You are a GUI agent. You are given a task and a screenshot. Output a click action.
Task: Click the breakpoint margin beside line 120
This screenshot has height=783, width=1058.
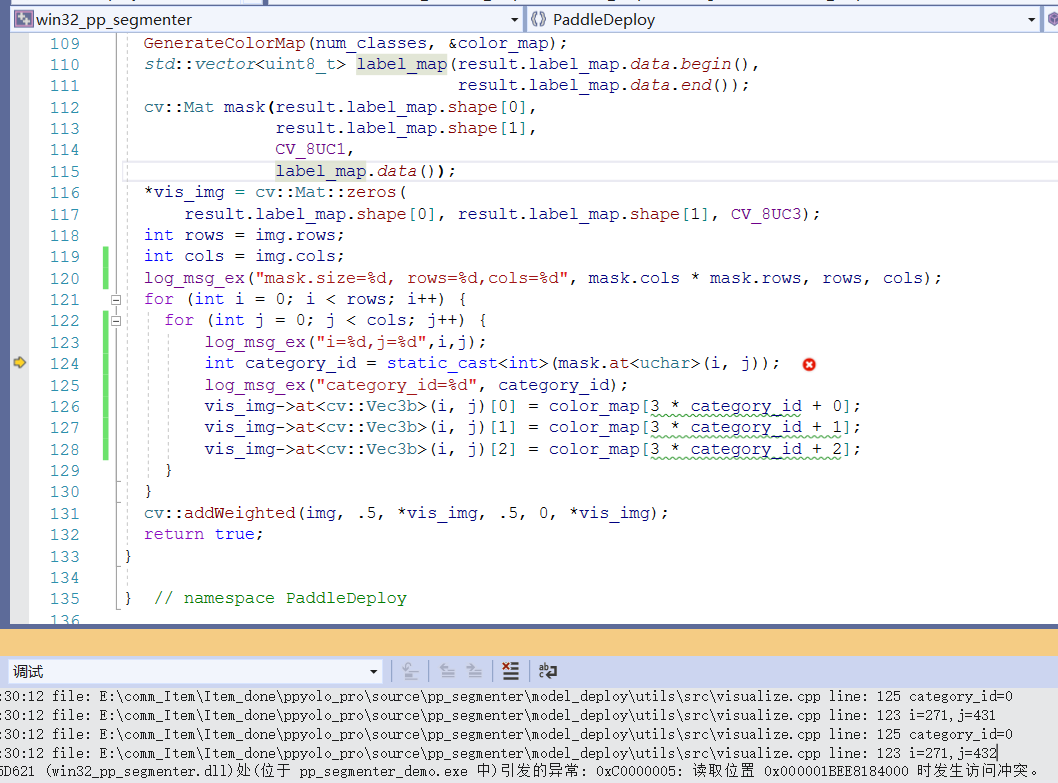pos(20,278)
